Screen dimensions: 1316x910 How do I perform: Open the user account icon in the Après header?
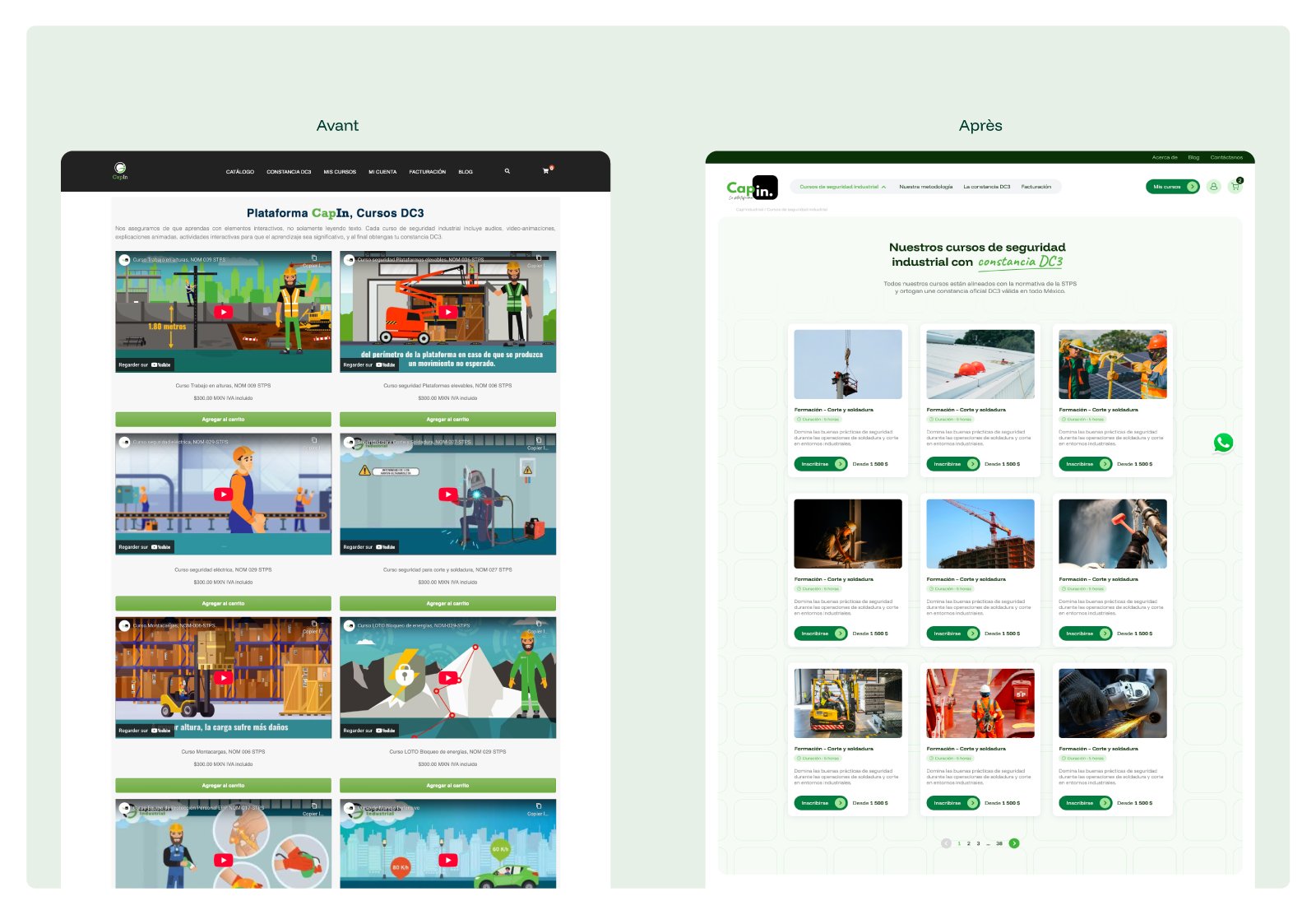pyautogui.click(x=1213, y=187)
